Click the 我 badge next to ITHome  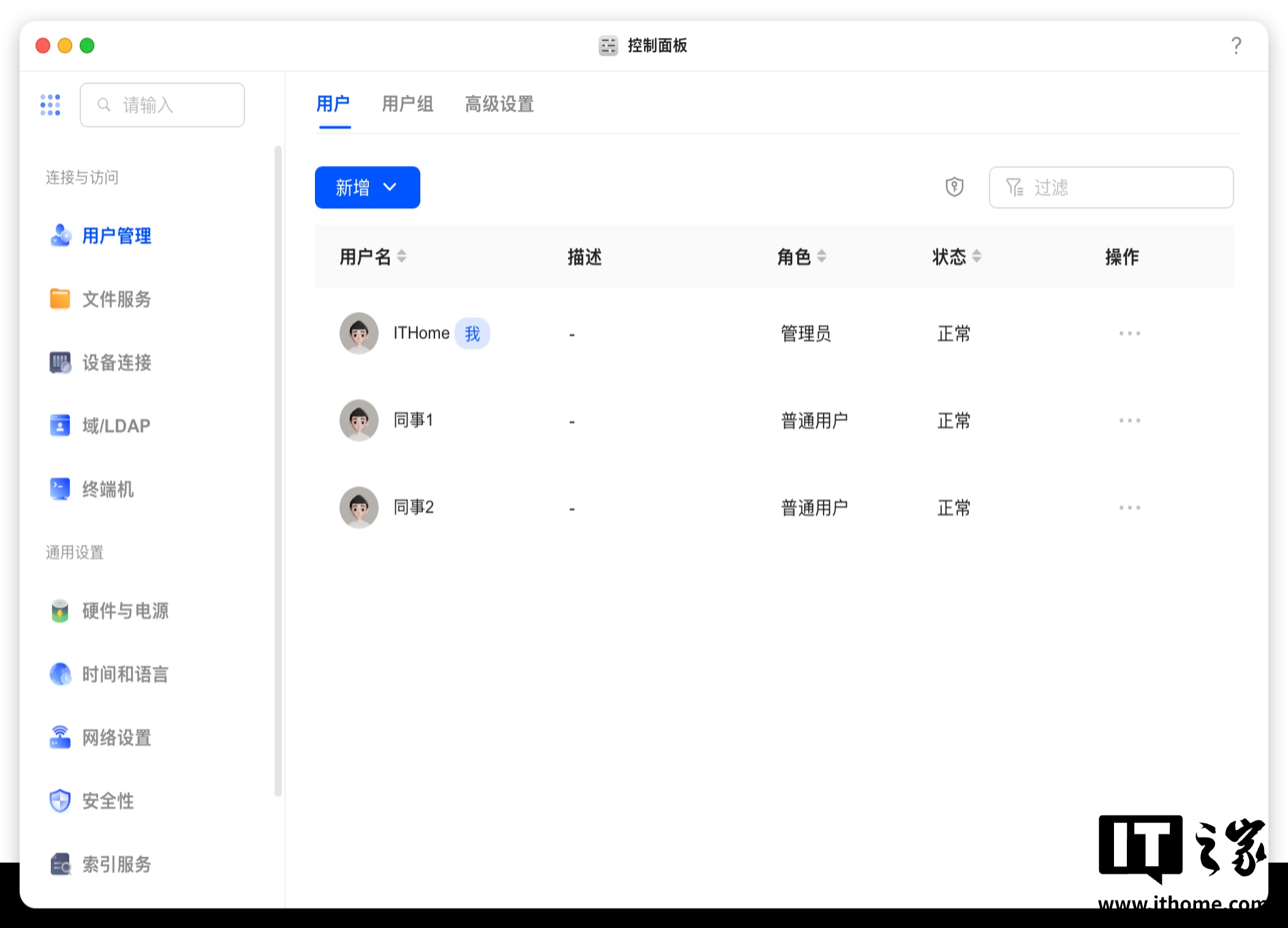point(472,334)
